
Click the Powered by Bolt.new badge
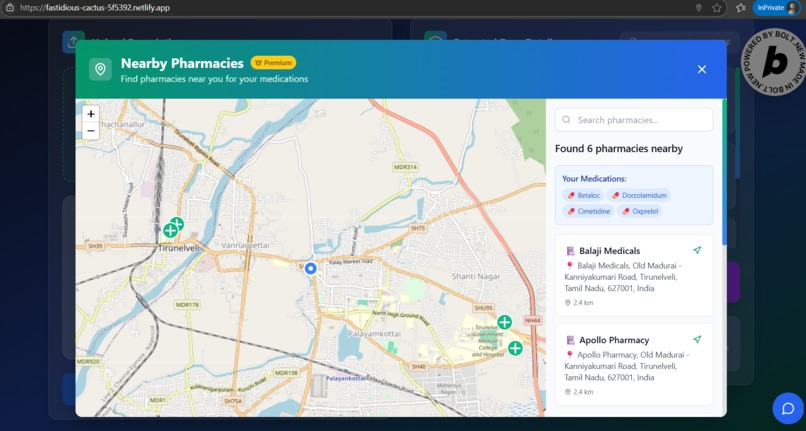773,62
